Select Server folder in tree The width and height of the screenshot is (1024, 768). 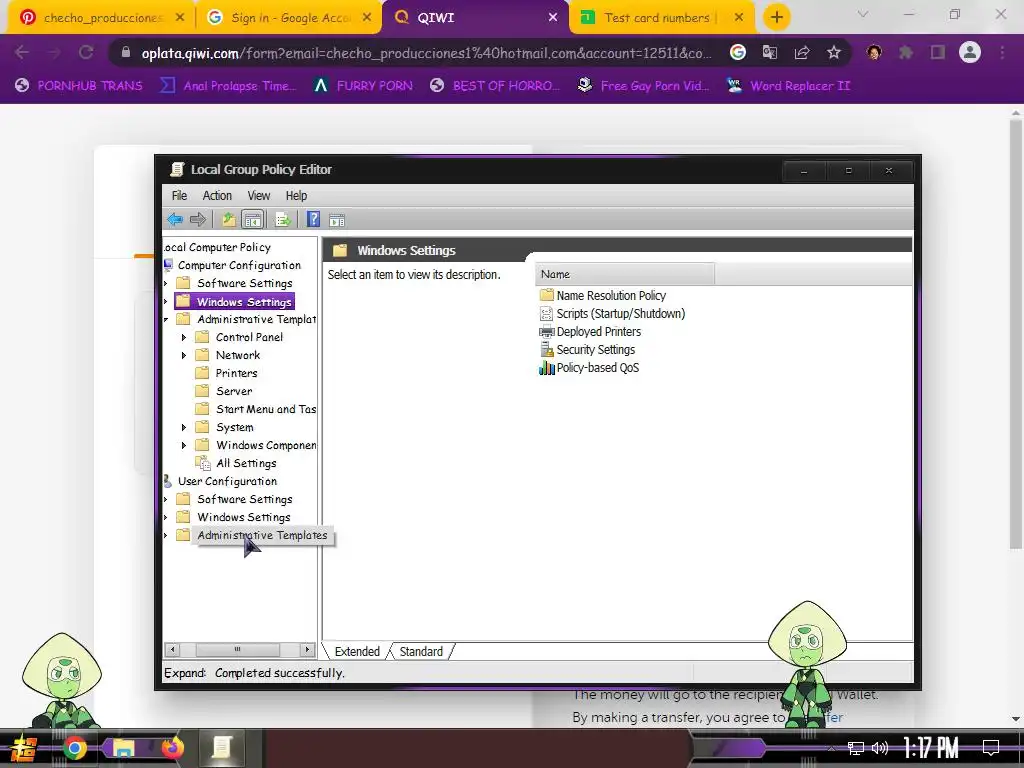(x=234, y=391)
